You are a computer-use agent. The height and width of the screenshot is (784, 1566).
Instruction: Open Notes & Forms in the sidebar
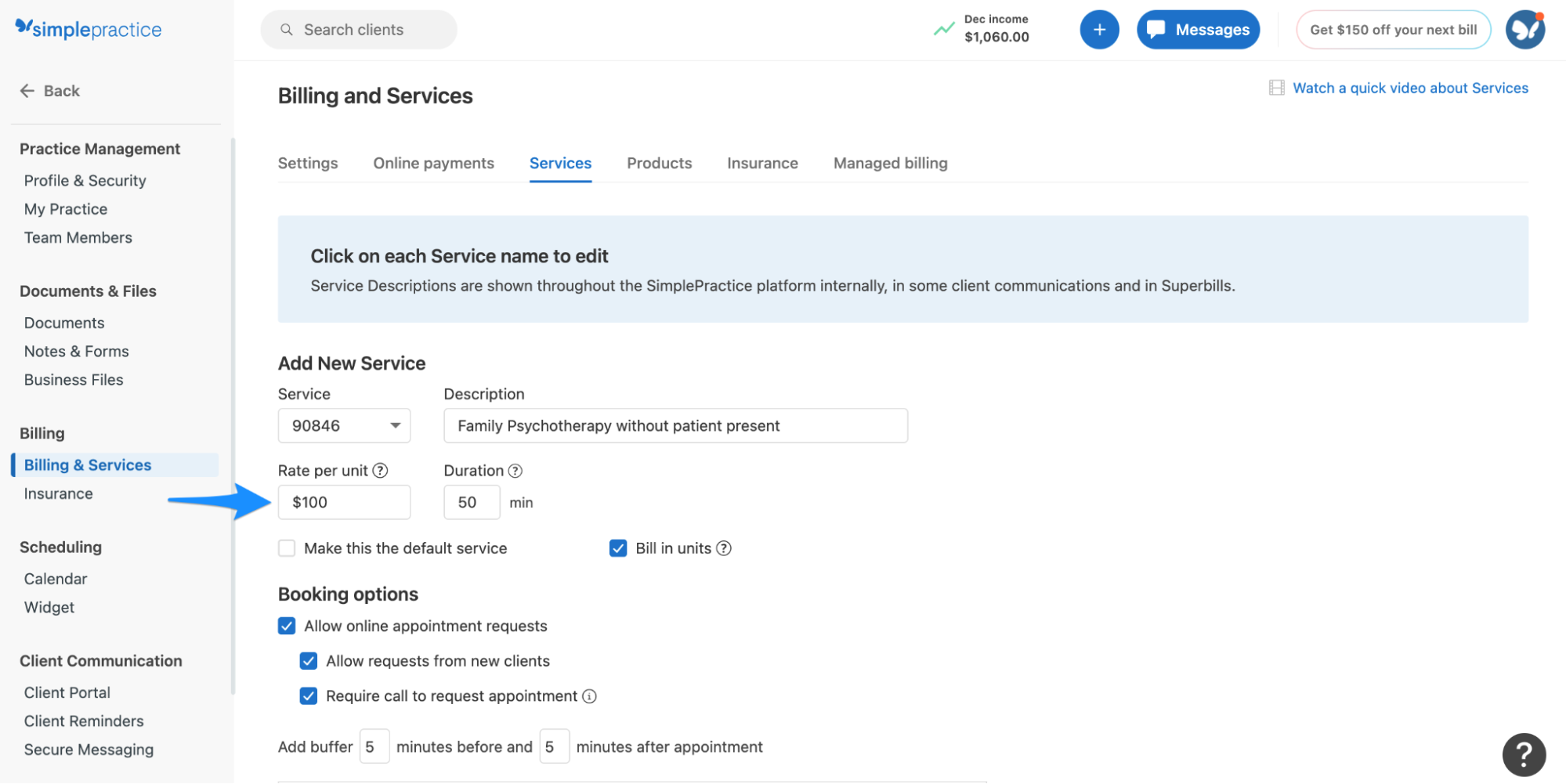pyautogui.click(x=76, y=351)
